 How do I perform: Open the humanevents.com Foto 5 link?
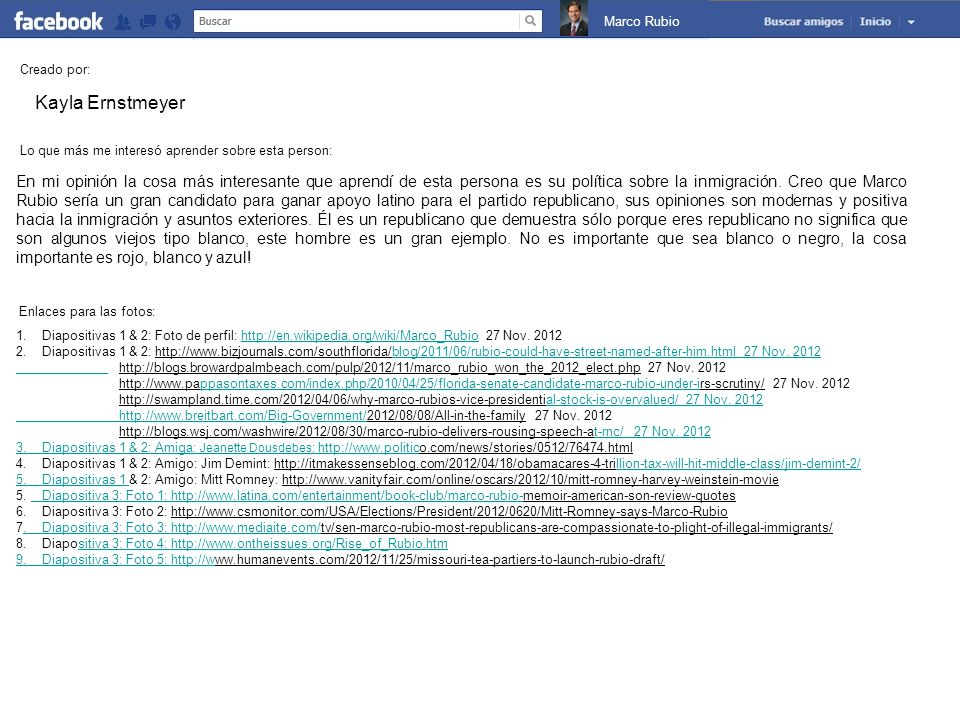[x=418, y=559]
